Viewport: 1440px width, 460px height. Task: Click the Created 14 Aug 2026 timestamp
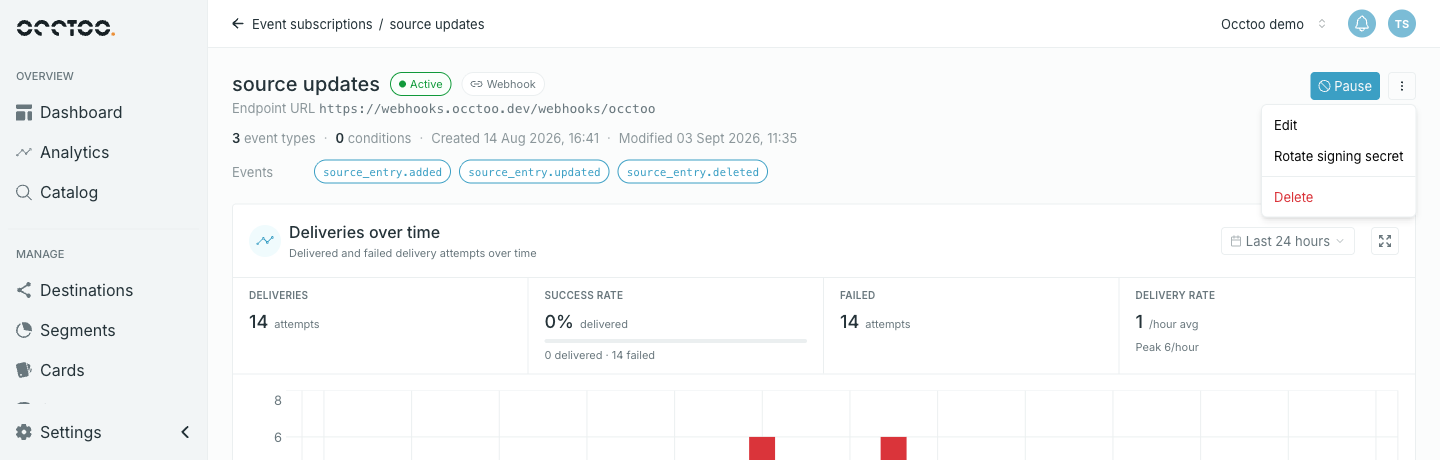(515, 138)
